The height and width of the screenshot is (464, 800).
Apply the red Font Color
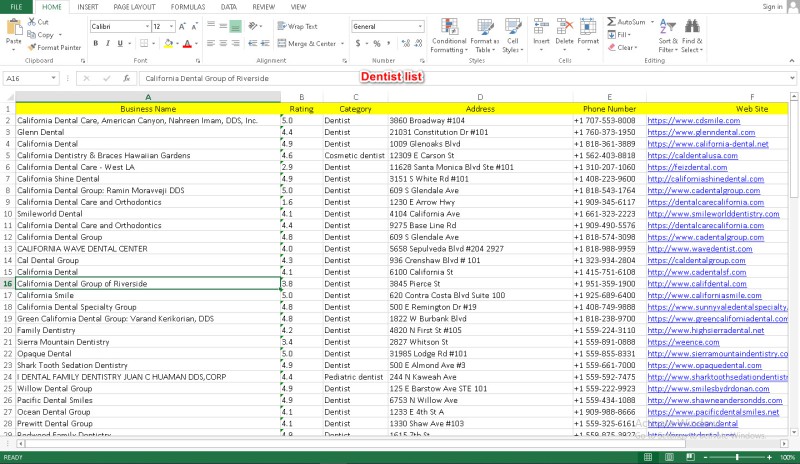point(187,44)
